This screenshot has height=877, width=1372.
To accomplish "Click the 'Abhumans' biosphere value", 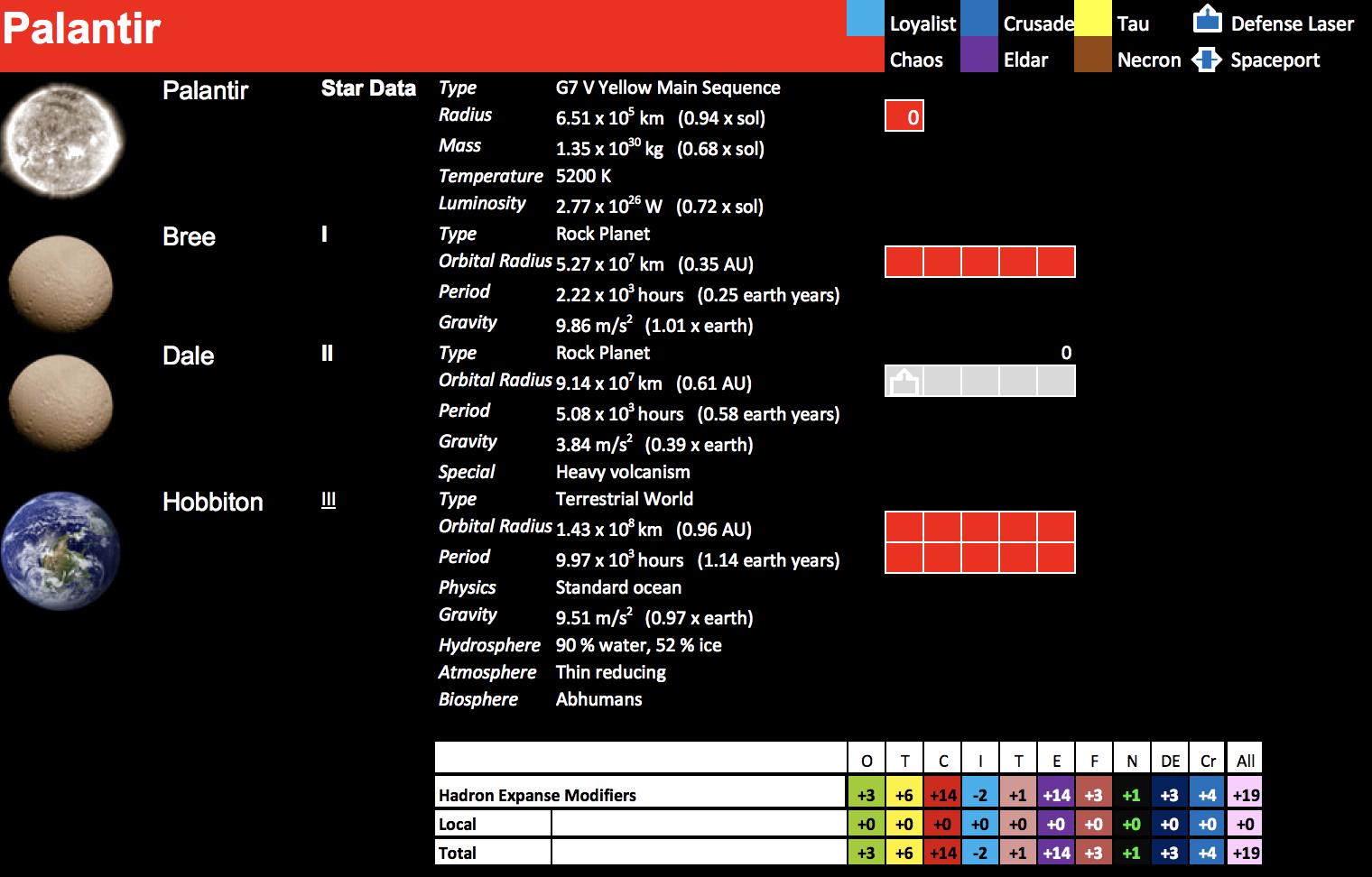I will tap(599, 699).
